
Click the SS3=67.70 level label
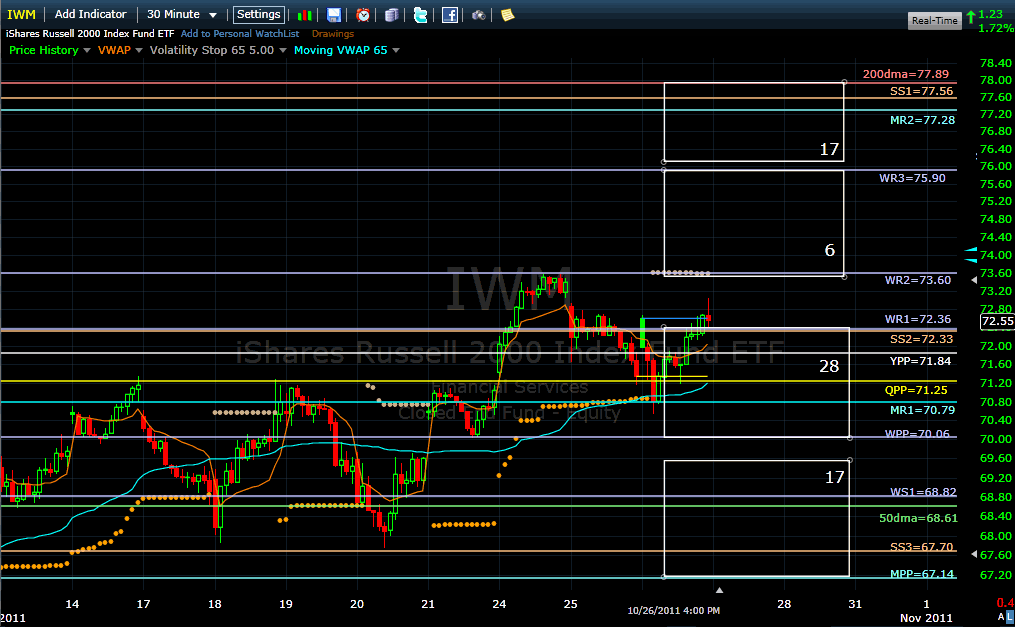pos(922,547)
